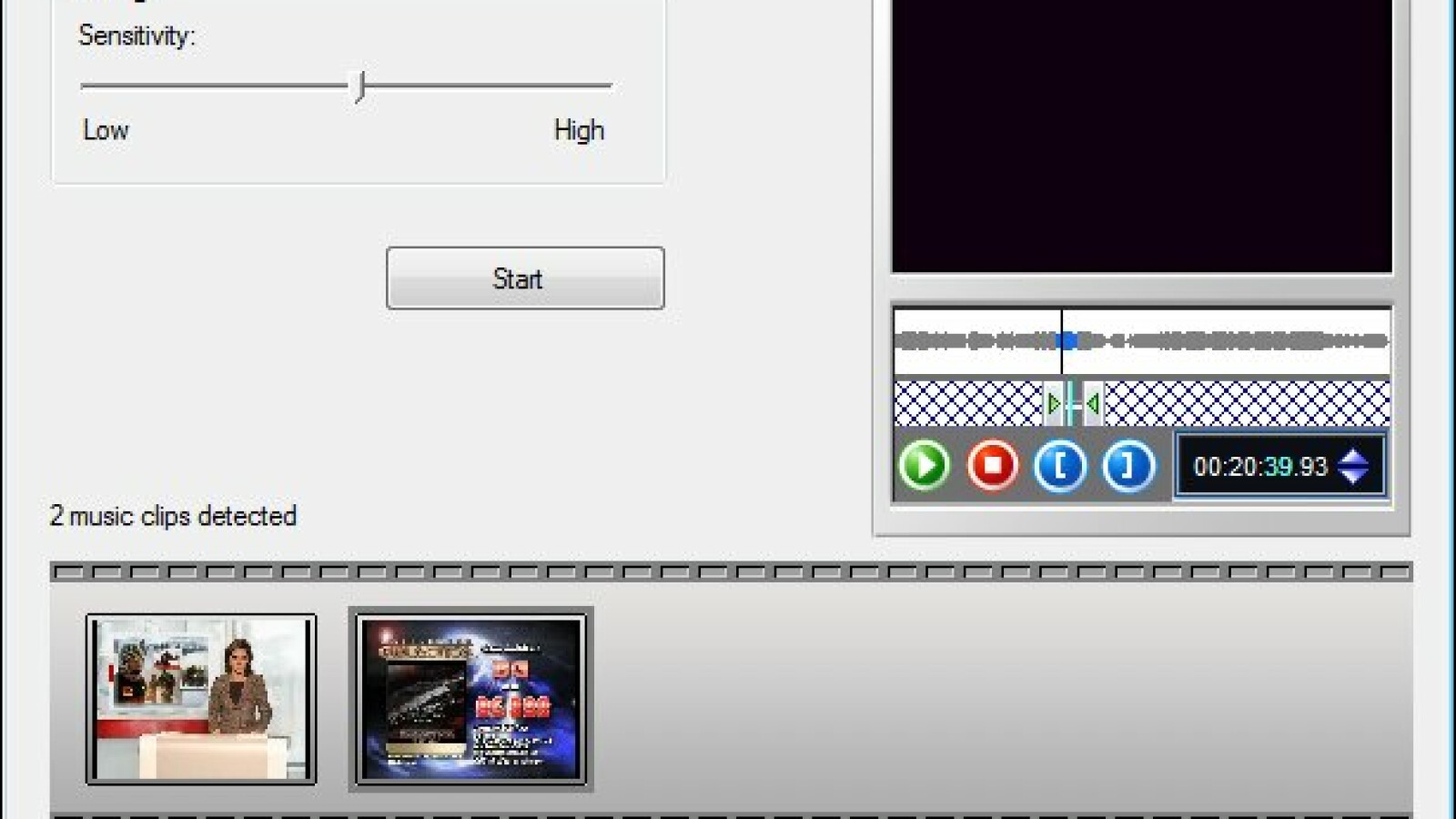Click the Start button

[x=525, y=278]
